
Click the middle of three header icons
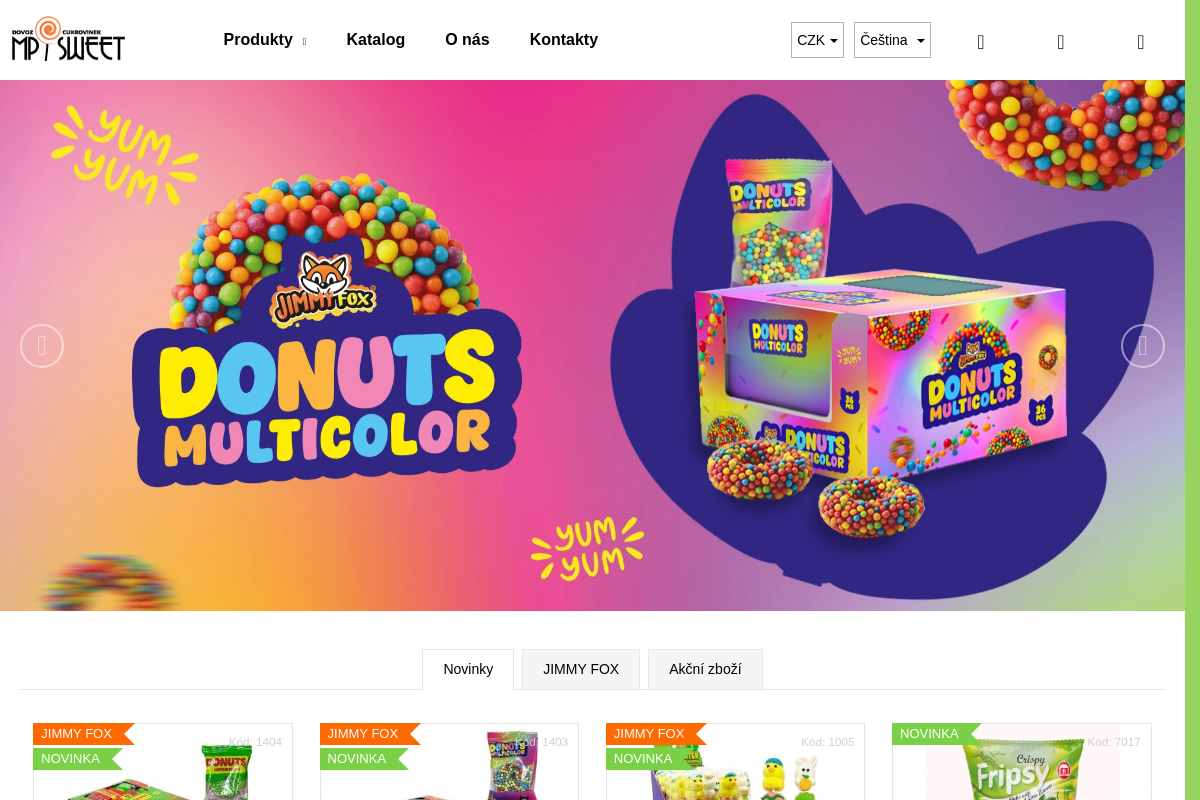[1061, 41]
